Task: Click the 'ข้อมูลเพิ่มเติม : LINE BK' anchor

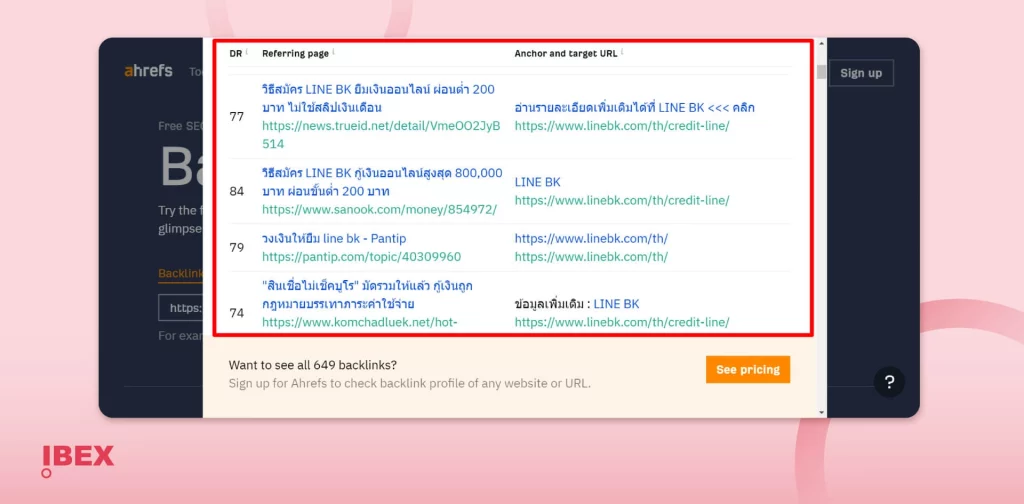Action: (577, 304)
